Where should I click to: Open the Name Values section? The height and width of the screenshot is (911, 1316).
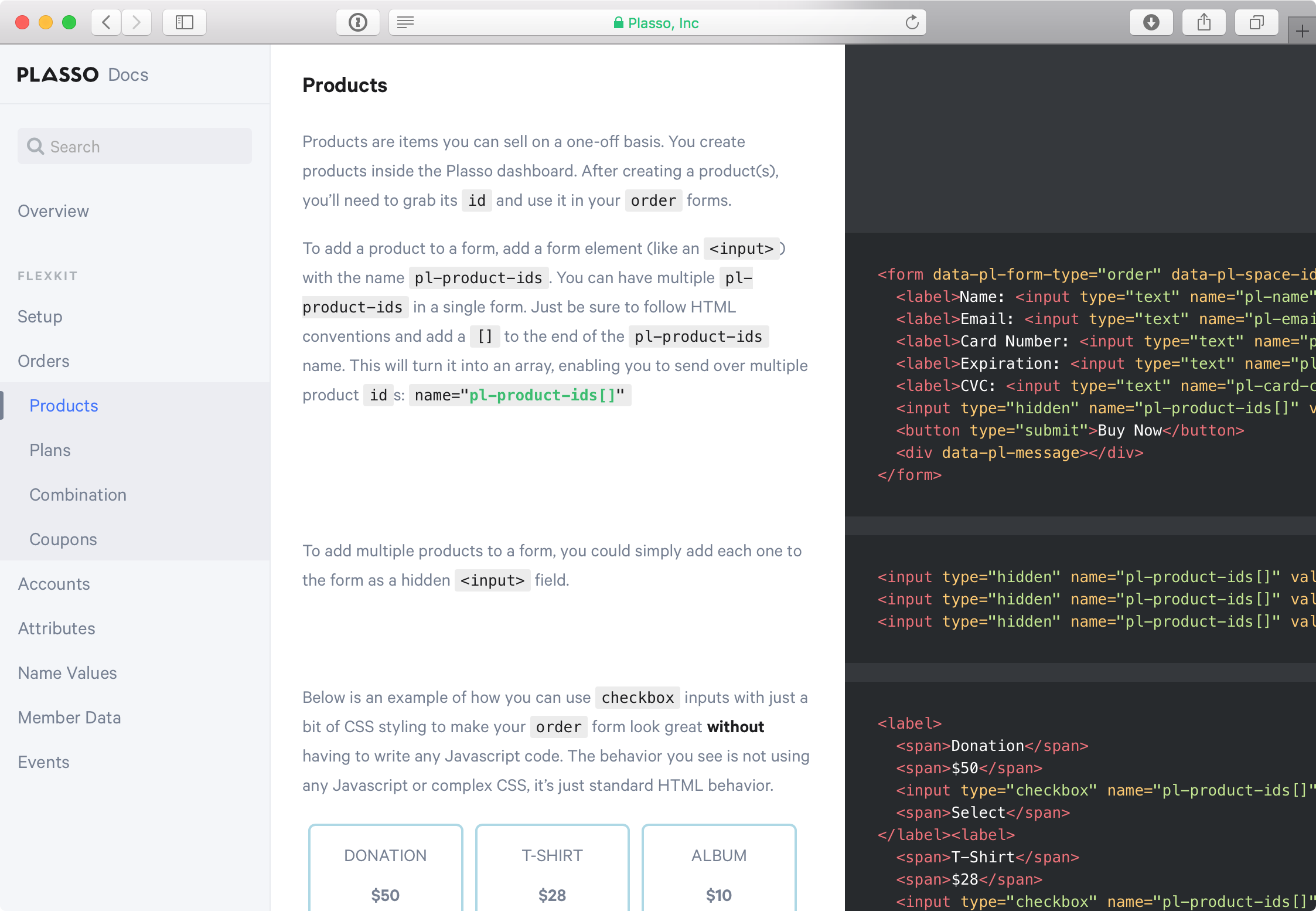67,673
